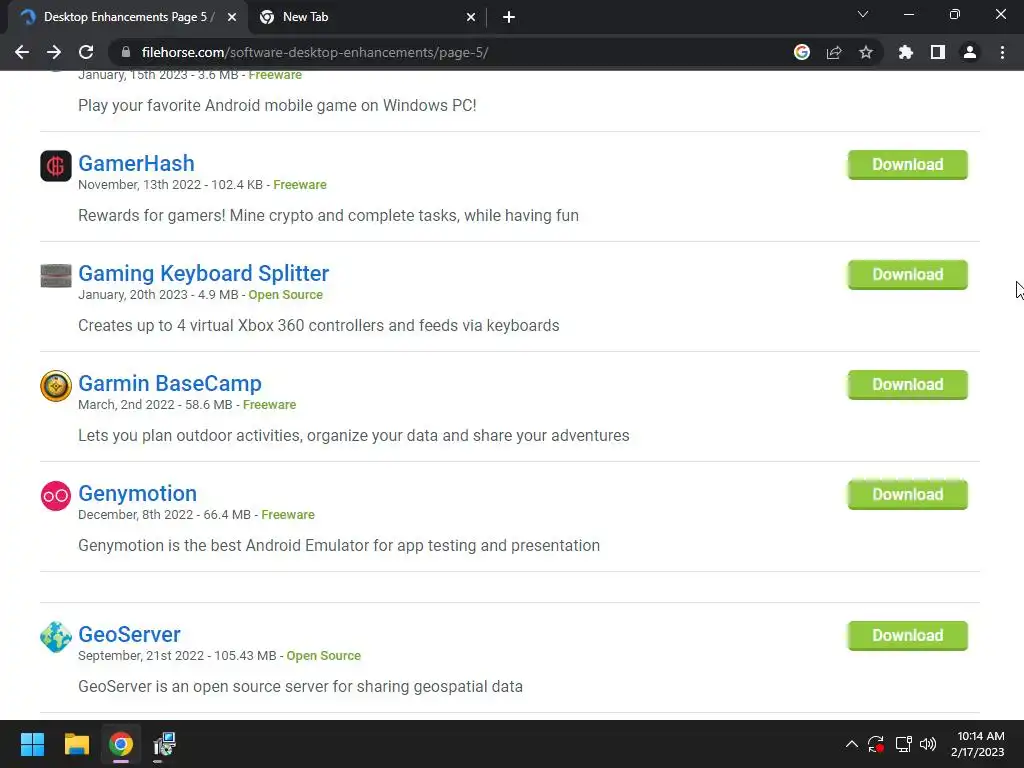Viewport: 1024px width, 768px height.
Task: Switch to the New Tab tab
Action: [366, 17]
